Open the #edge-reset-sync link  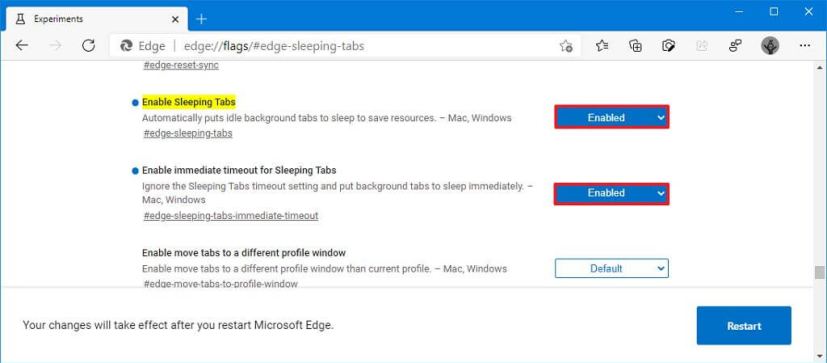tap(181, 65)
